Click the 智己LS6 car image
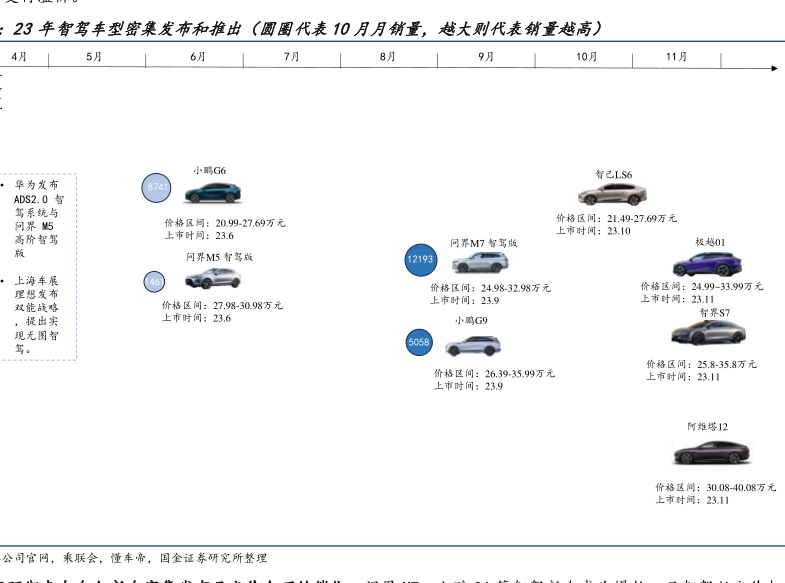 [612, 195]
